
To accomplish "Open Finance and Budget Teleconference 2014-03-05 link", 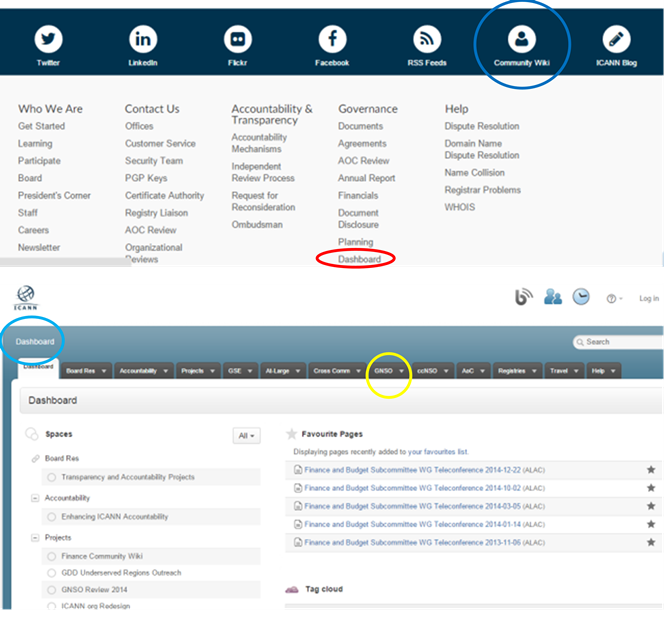I will tap(412, 506).
